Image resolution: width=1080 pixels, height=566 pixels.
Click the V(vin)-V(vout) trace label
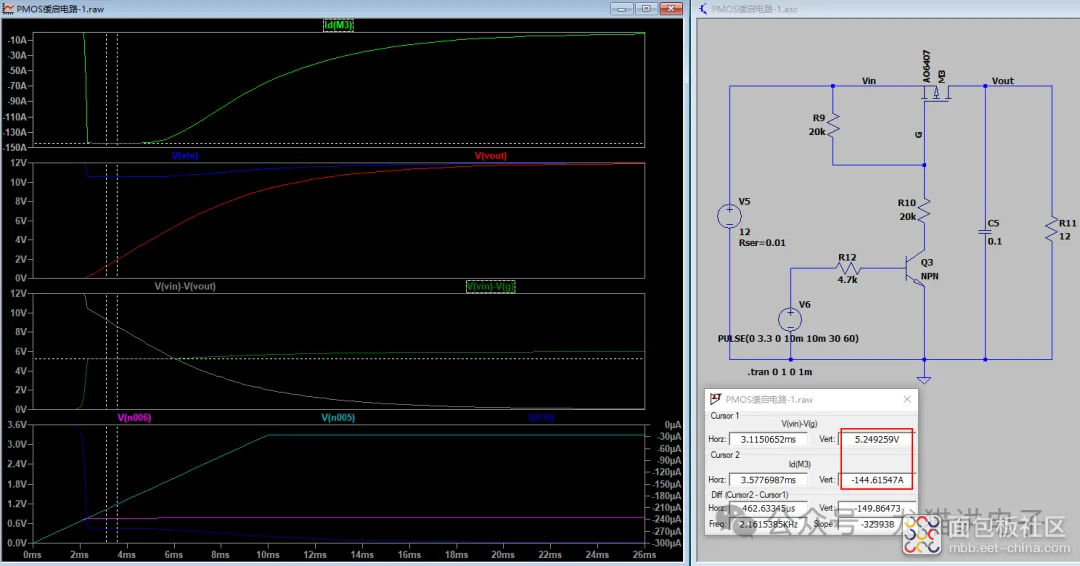pyautogui.click(x=185, y=286)
